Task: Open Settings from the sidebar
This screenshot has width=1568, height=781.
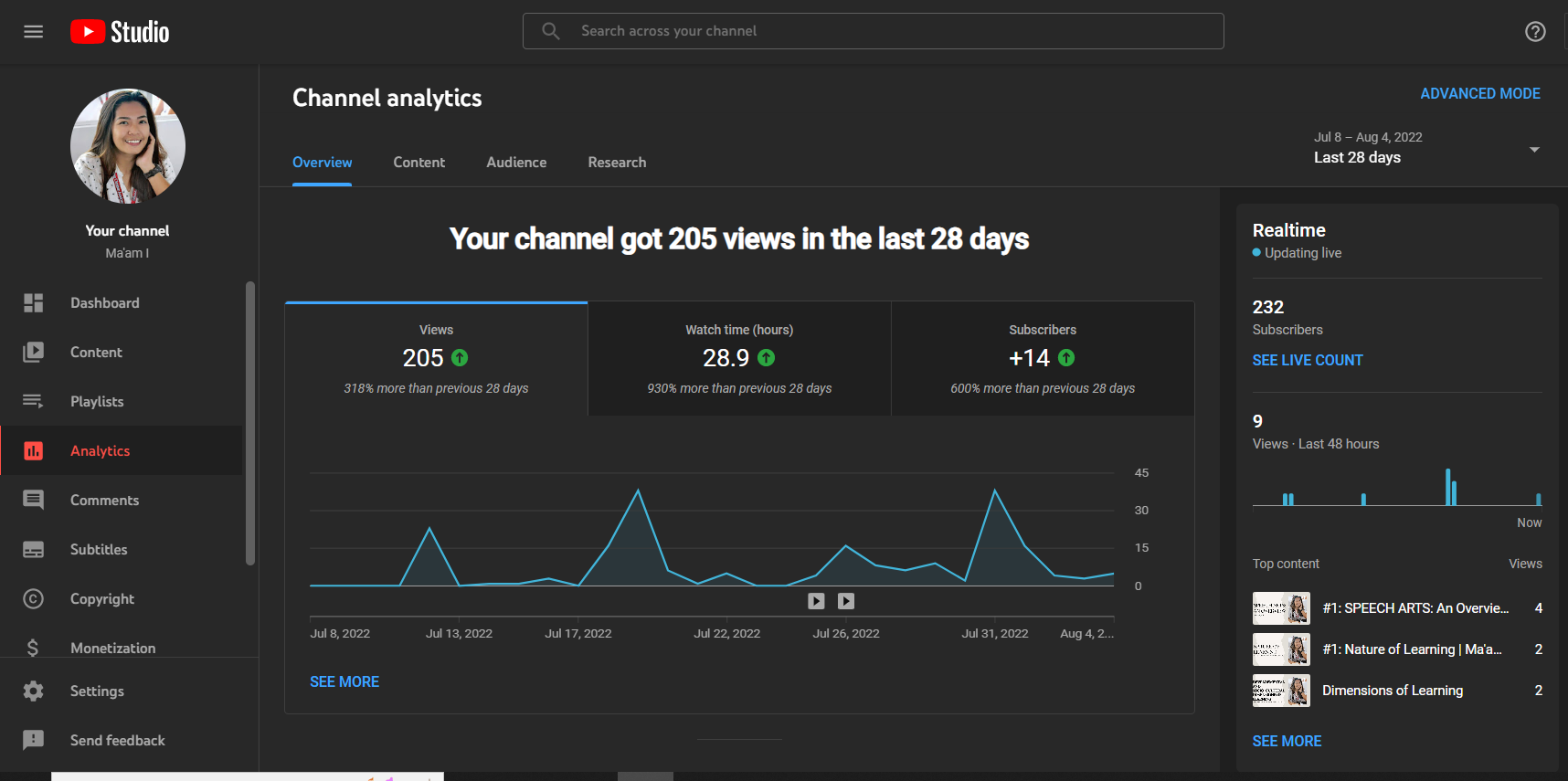Action: click(122, 691)
